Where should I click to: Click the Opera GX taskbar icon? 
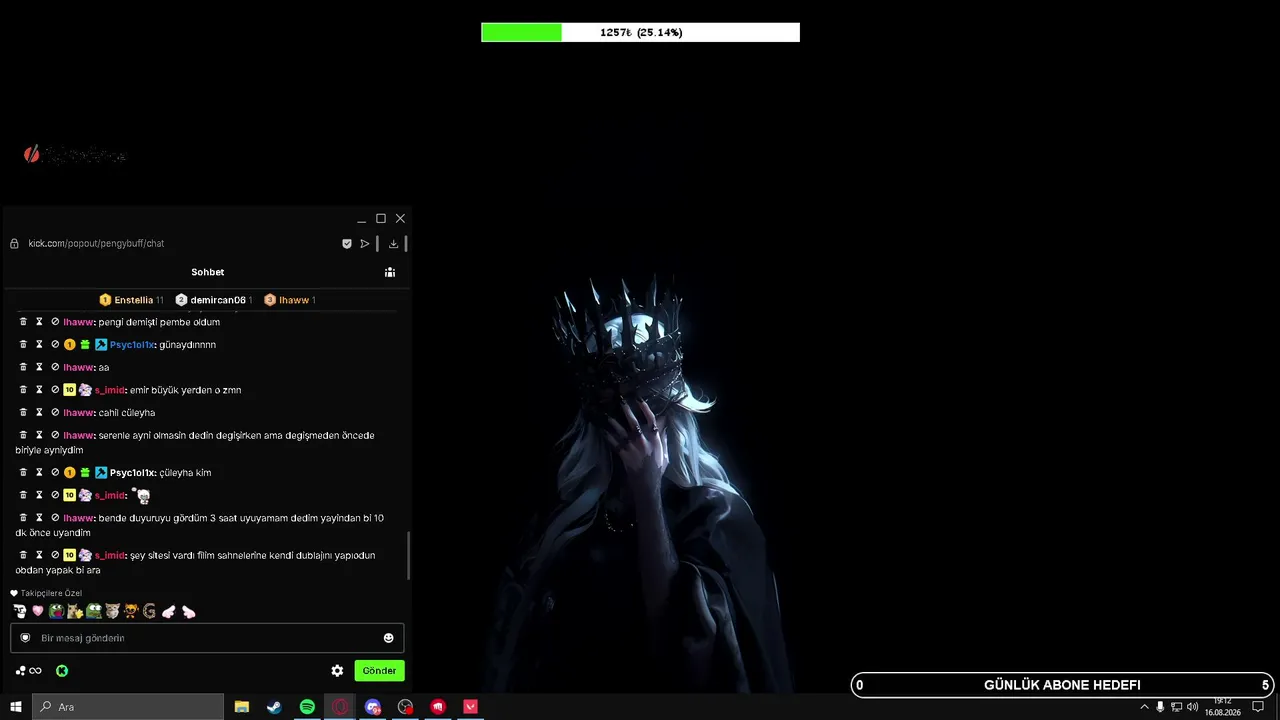click(341, 707)
